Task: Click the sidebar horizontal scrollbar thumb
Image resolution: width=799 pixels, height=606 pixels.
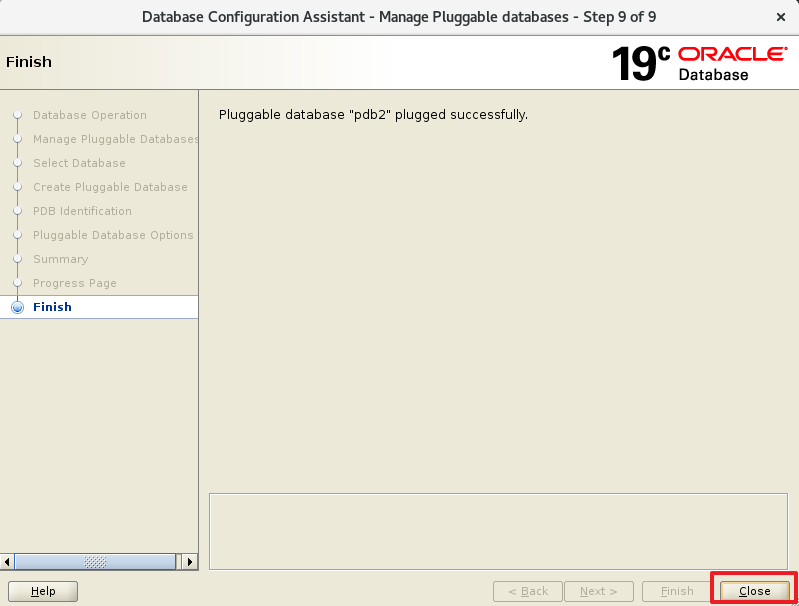Action: pos(95,562)
